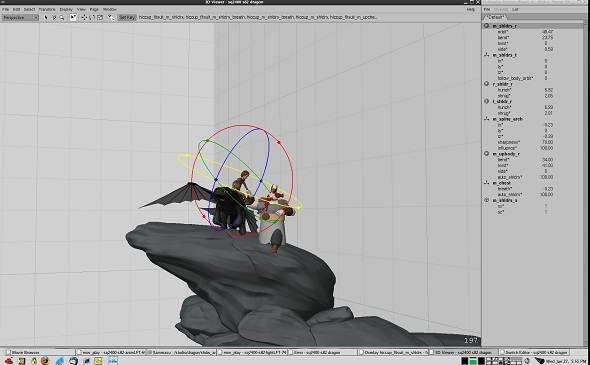Open the Movie Browser taskbar window
The height and width of the screenshot is (365, 590).
point(40,352)
